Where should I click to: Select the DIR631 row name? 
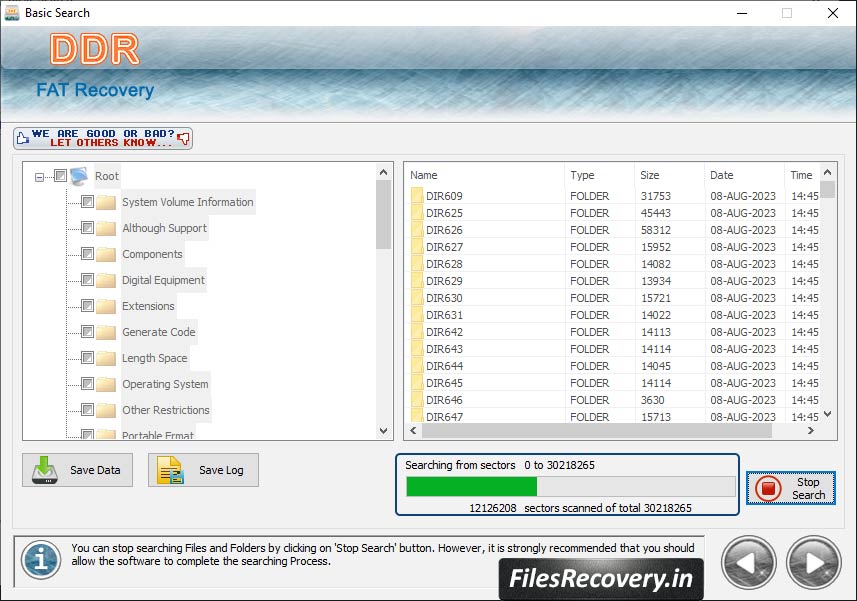coord(444,315)
